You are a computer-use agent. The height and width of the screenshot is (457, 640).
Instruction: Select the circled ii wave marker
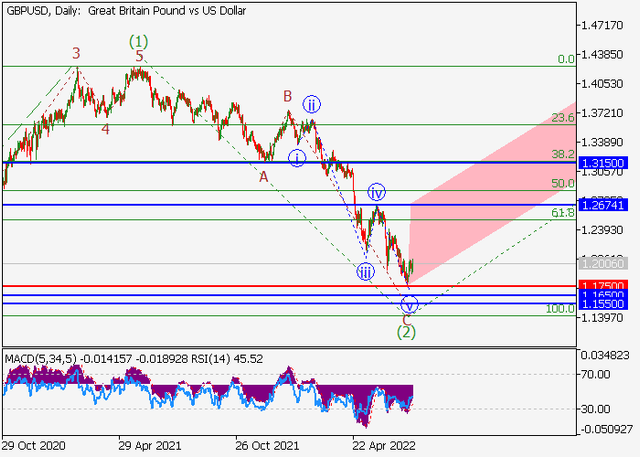[311, 105]
